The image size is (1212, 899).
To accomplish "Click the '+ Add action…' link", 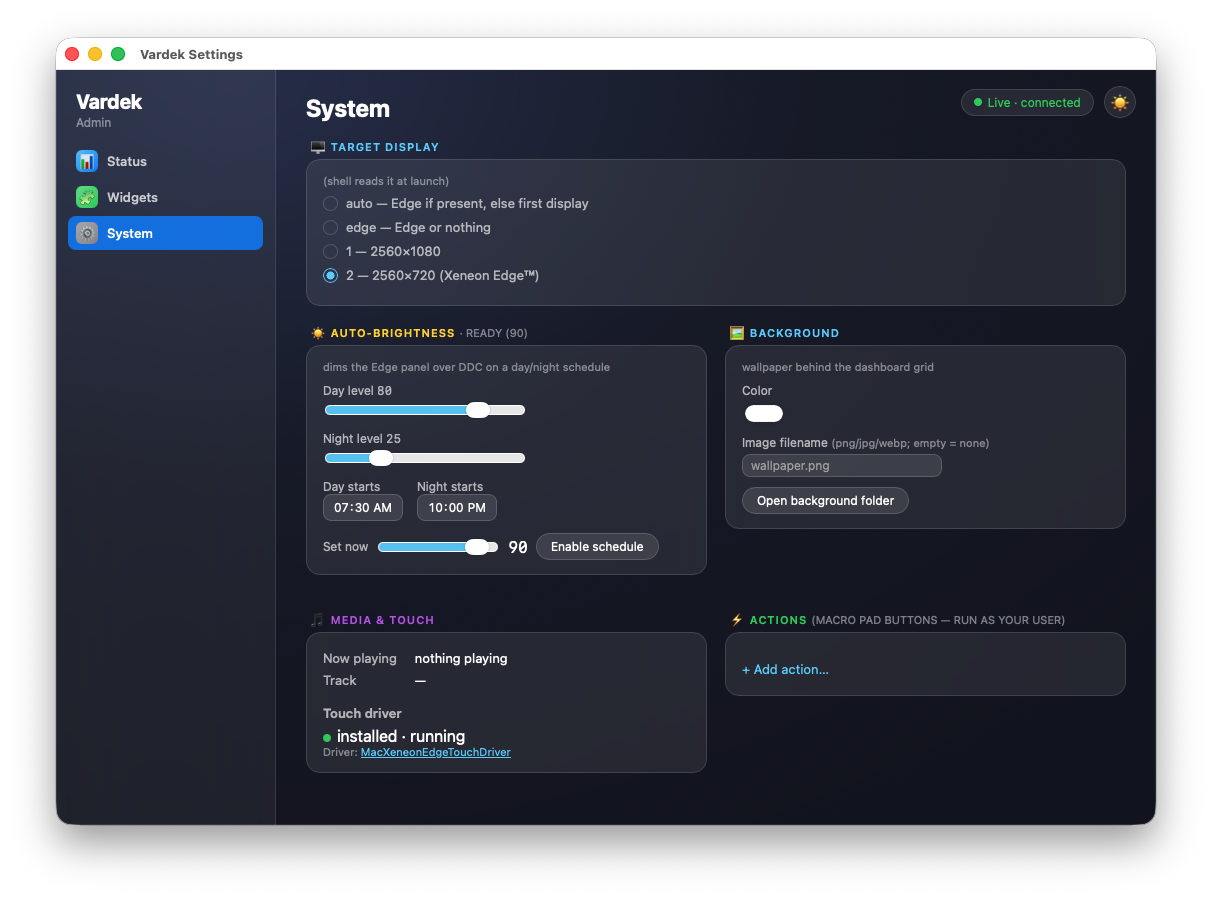I will point(785,669).
